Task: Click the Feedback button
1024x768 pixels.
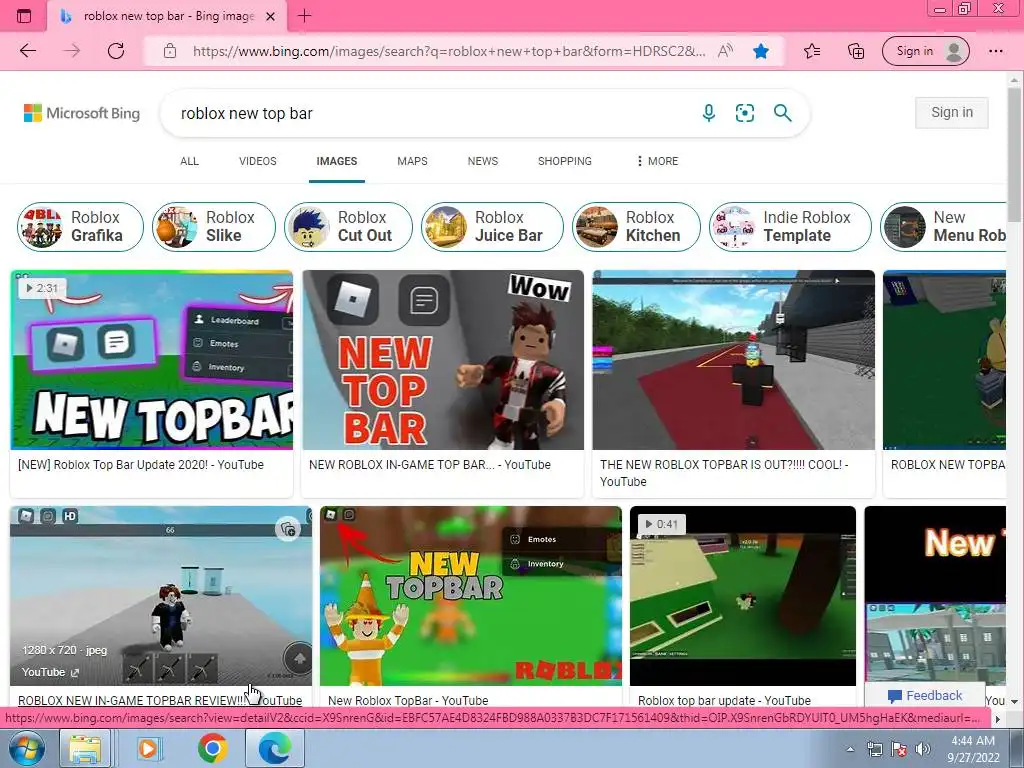Action: pos(925,696)
